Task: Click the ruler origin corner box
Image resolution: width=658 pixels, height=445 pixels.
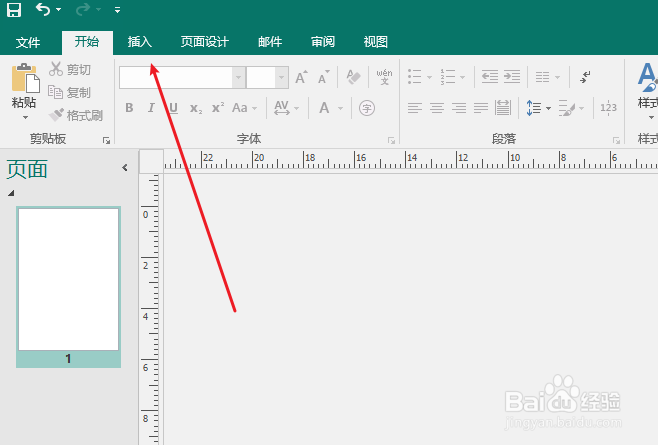Action: click(x=151, y=161)
